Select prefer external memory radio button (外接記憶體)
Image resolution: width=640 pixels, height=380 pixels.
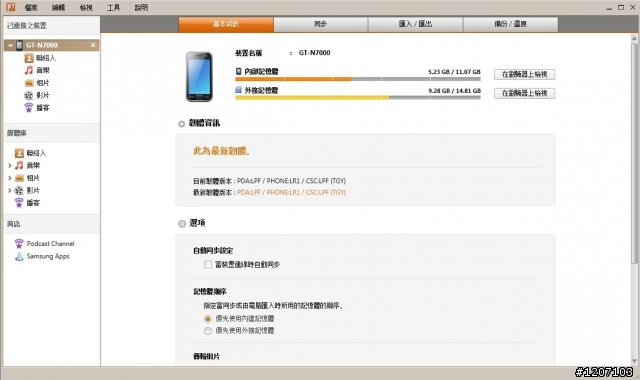coord(208,331)
